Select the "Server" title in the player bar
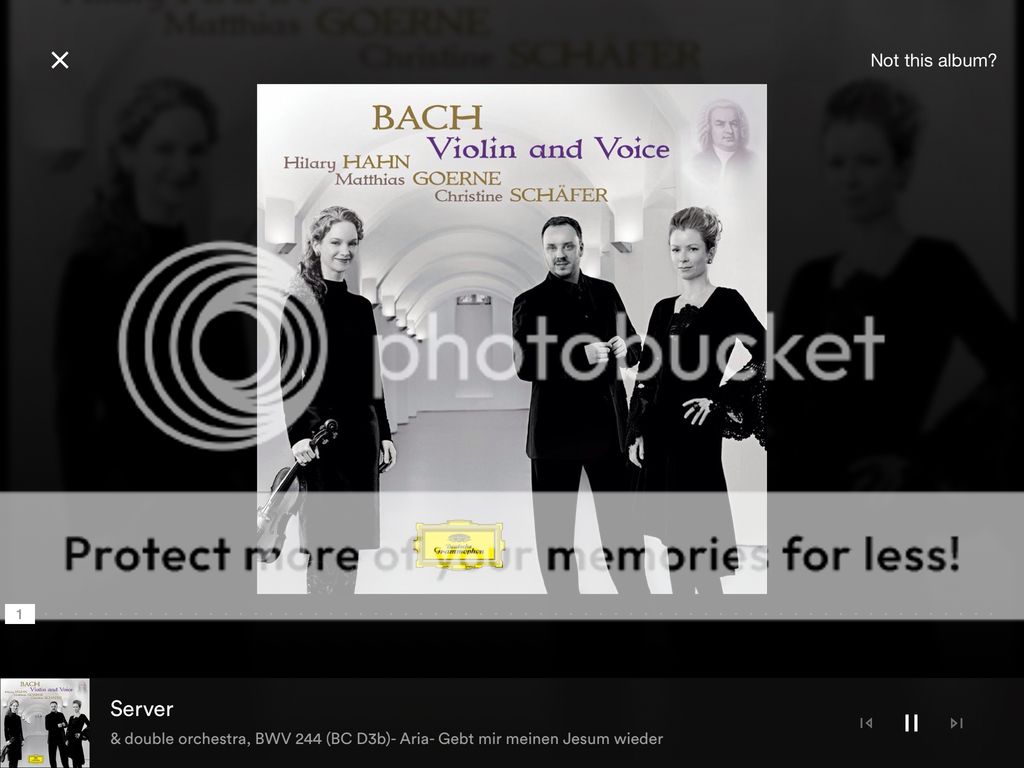This screenshot has height=768, width=1024. pyautogui.click(x=142, y=709)
